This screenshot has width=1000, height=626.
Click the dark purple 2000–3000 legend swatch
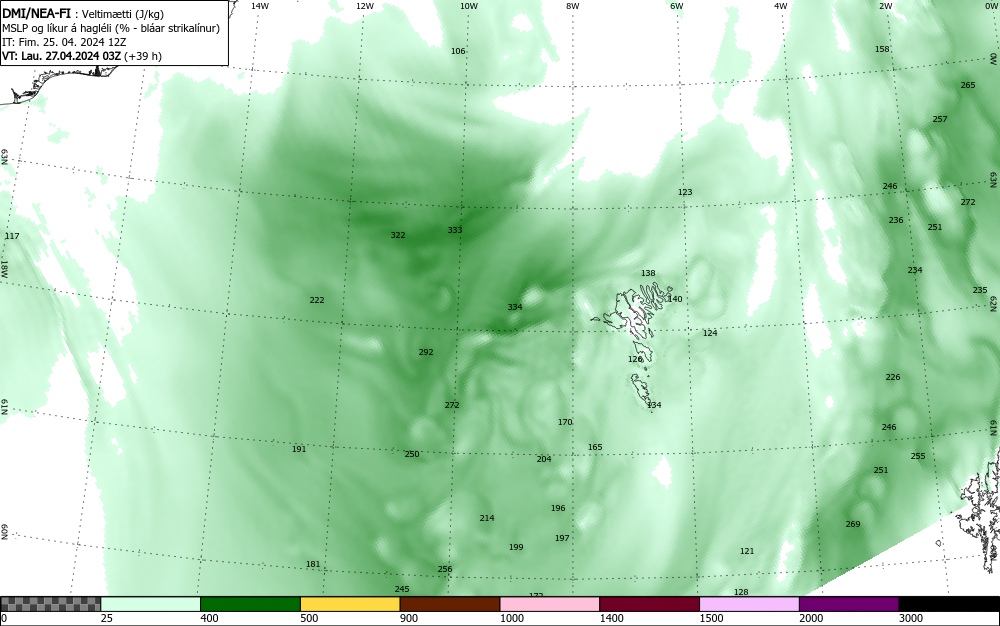click(x=849, y=604)
